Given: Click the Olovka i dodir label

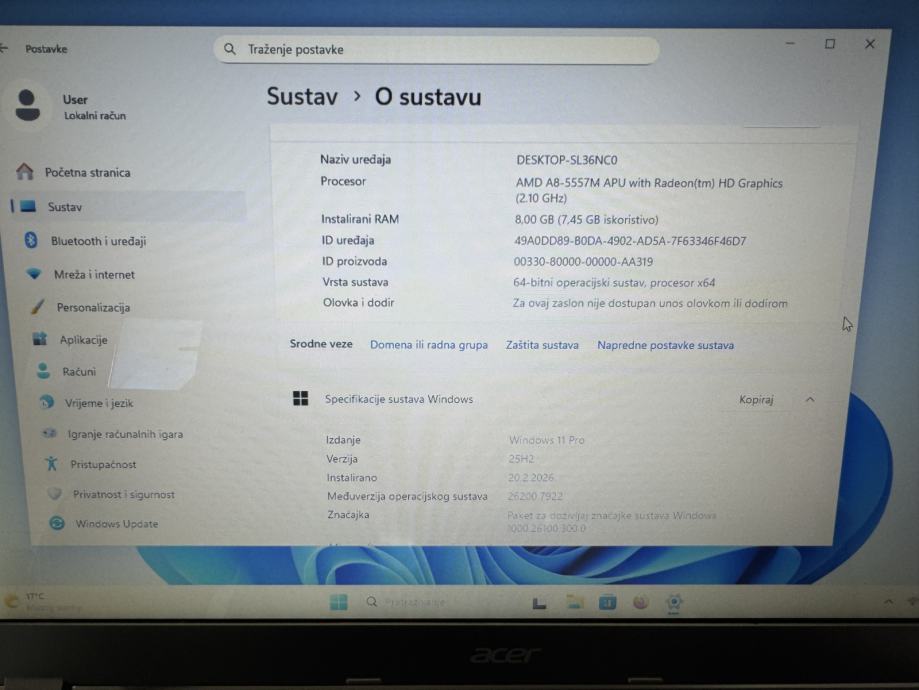Looking at the screenshot, I should 358,302.
